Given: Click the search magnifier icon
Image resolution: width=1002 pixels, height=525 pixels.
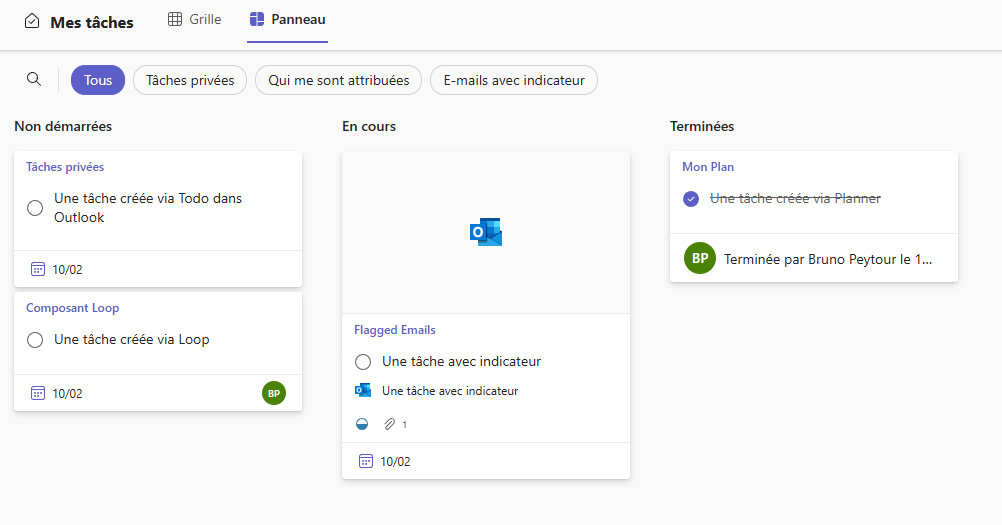Looking at the screenshot, I should pos(34,80).
